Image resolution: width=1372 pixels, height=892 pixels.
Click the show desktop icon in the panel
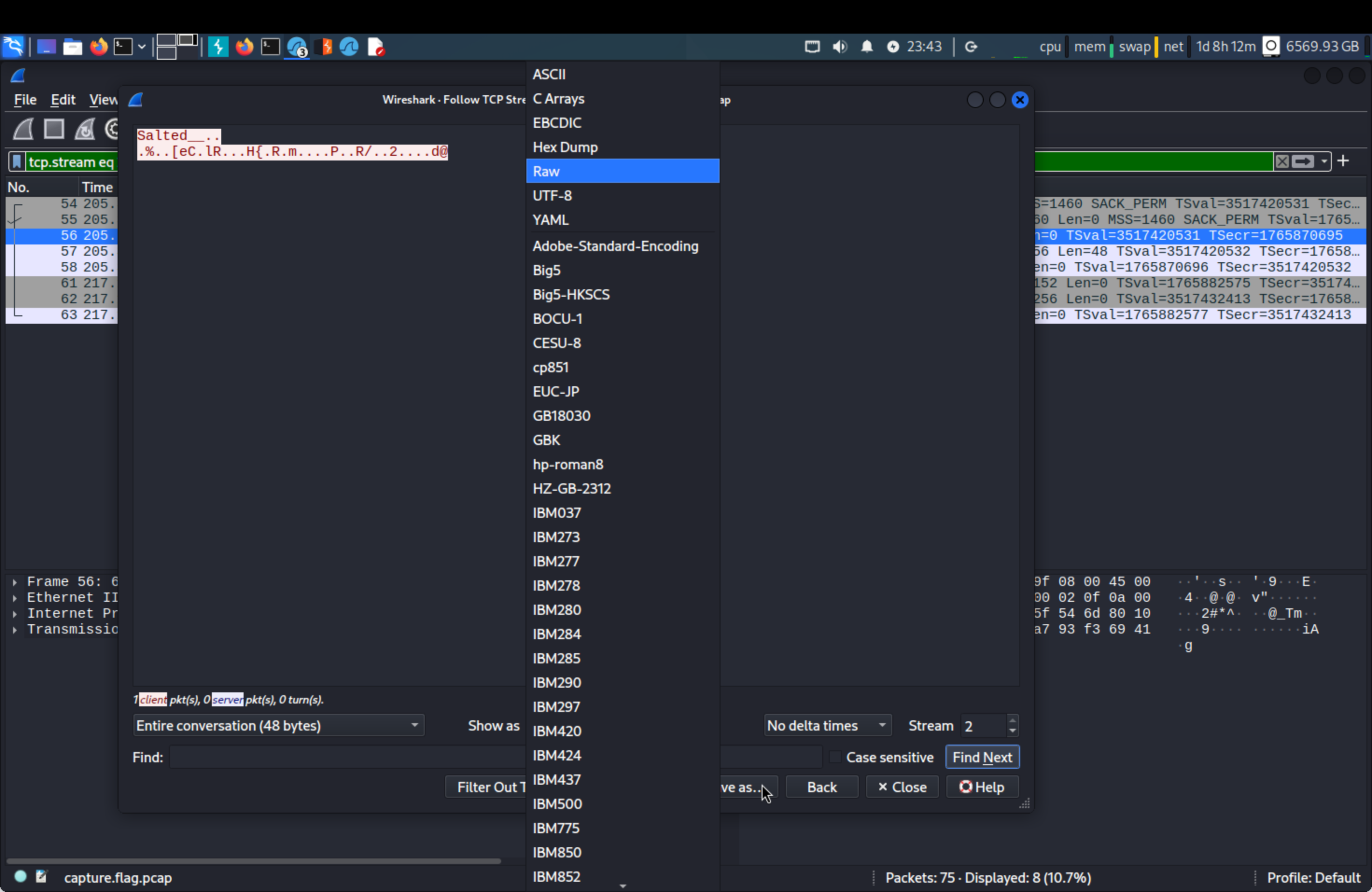click(46, 47)
